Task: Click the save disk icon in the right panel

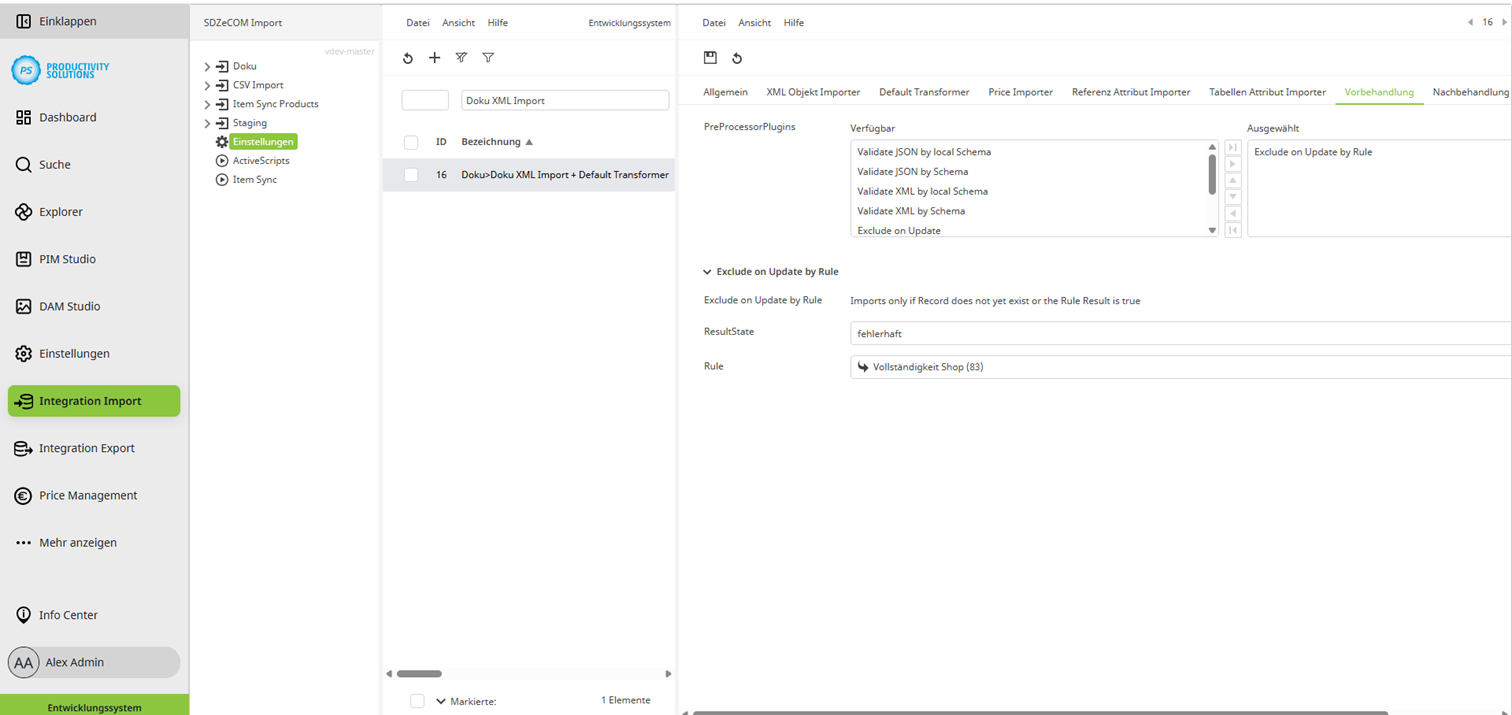Action: coord(712,57)
